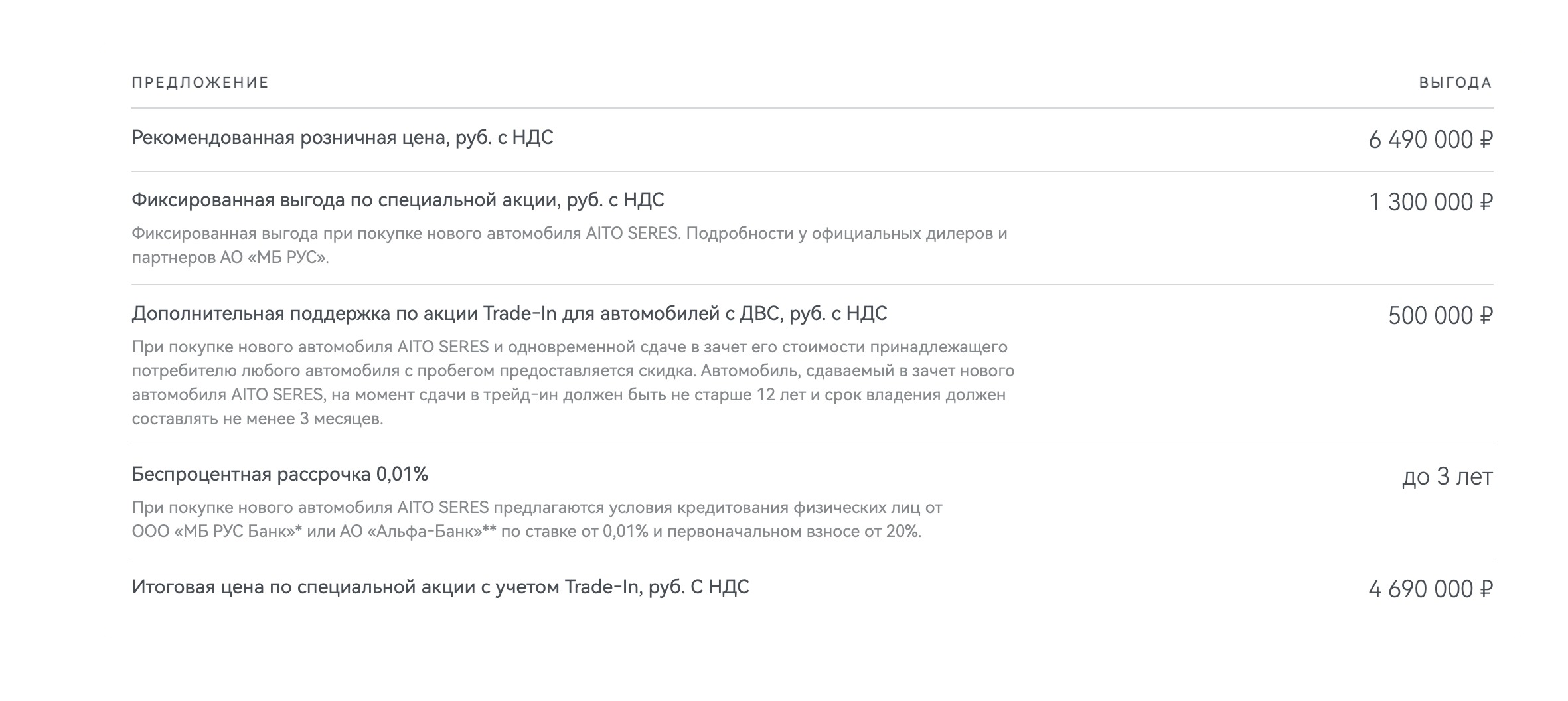
Task: Select 'Беспроцентная рассрочка 0,01%' heading
Action: click(279, 474)
